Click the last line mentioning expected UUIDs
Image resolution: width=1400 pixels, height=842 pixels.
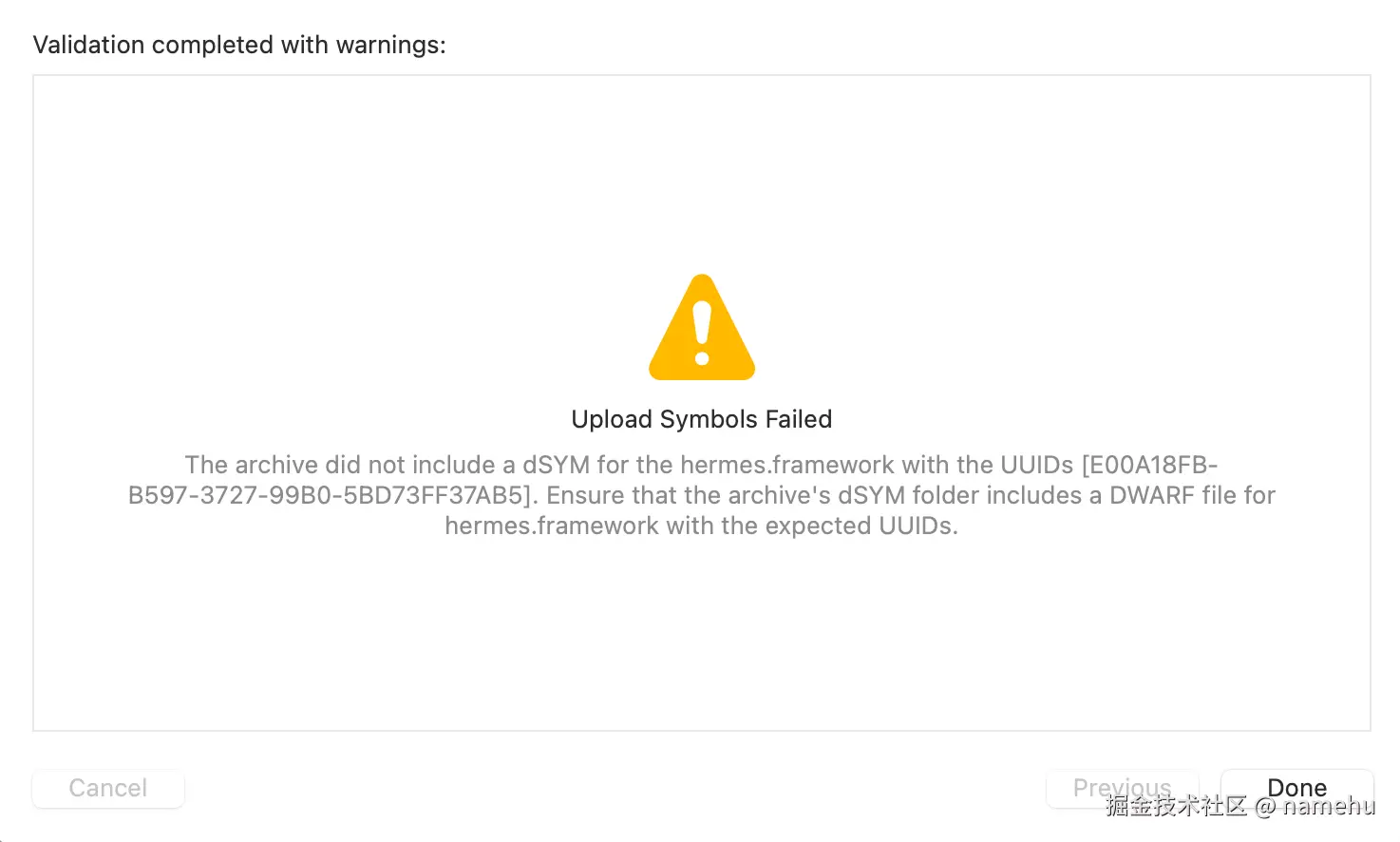point(701,526)
